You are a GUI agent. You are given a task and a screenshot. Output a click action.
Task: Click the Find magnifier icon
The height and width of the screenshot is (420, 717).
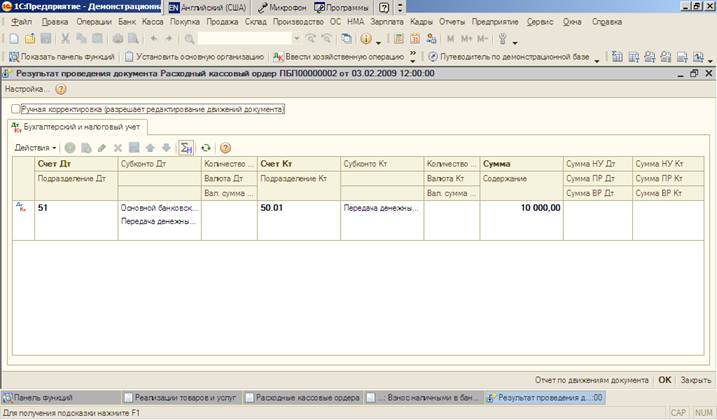click(x=189, y=39)
